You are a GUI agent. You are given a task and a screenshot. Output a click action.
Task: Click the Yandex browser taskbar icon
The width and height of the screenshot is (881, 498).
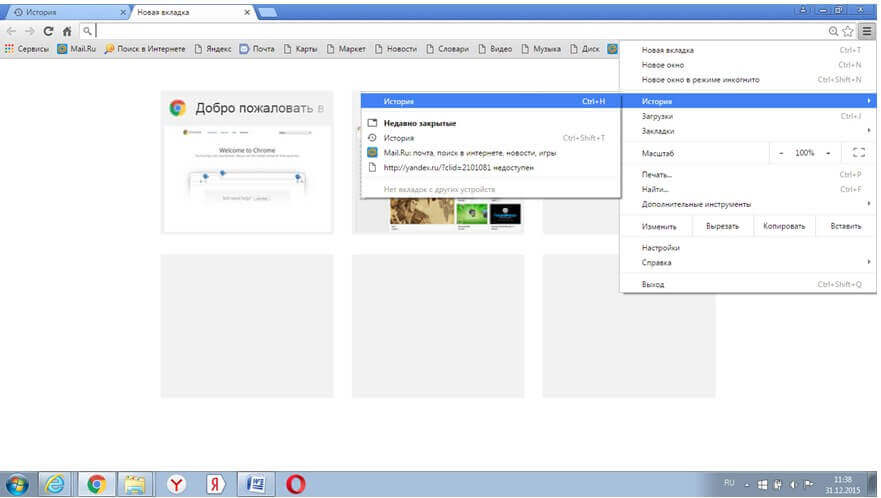coord(175,484)
